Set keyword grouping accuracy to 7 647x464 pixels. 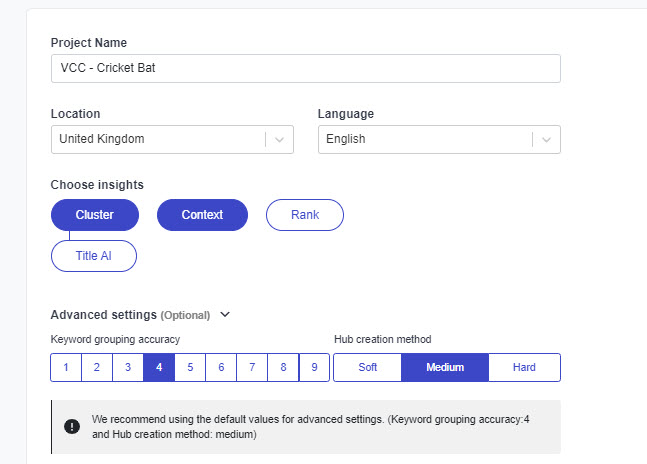coord(252,368)
